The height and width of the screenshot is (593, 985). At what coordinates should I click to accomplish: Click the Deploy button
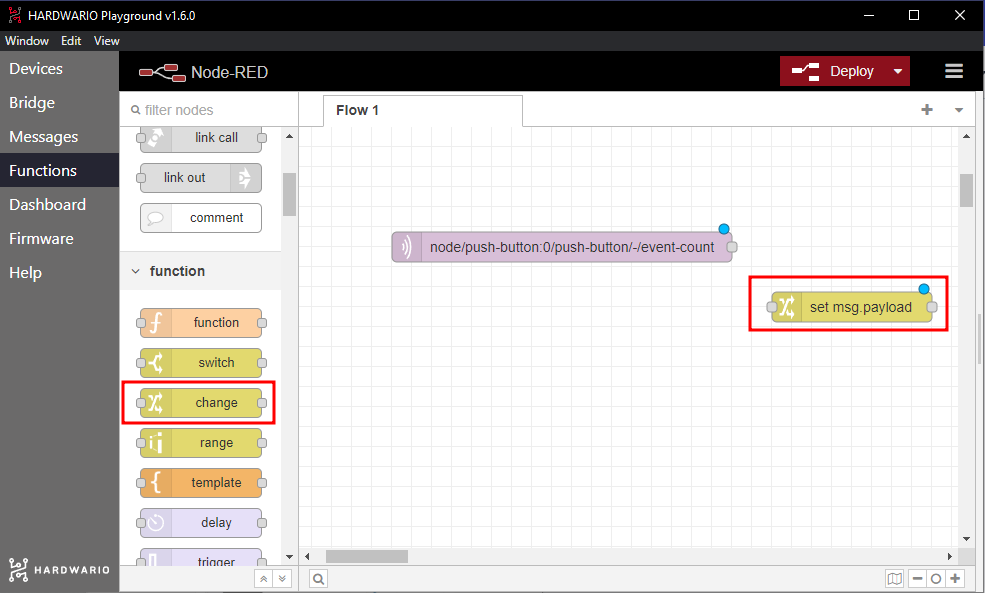[x=834, y=71]
